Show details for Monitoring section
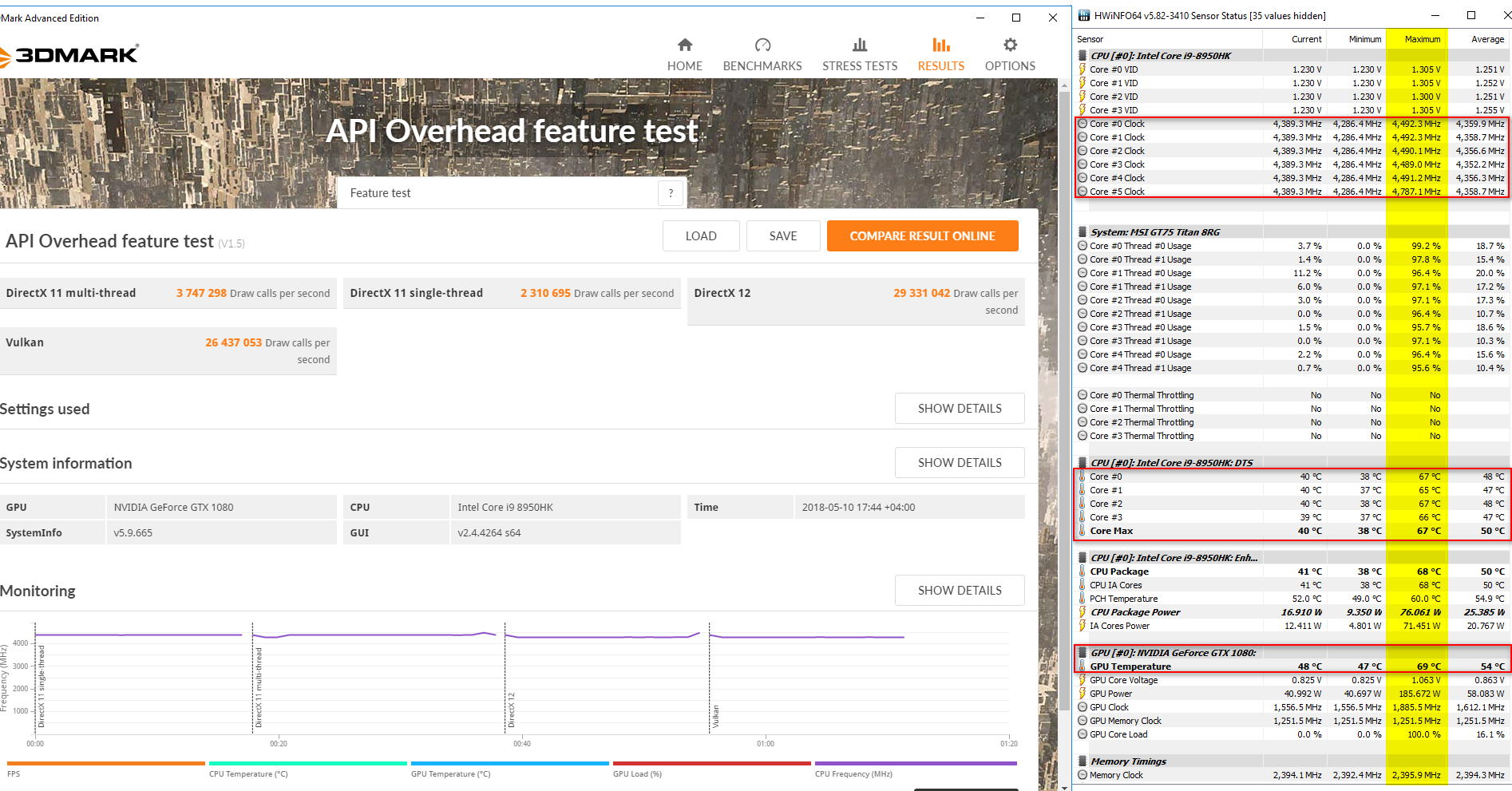Viewport: 1512px width, 791px height. tap(960, 590)
